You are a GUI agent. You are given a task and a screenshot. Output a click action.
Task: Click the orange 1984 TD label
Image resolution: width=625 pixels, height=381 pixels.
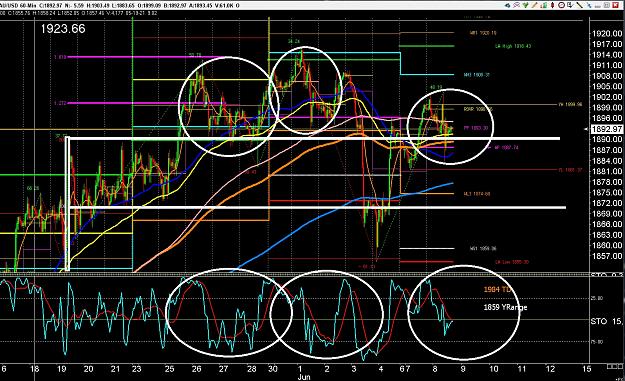(x=497, y=290)
